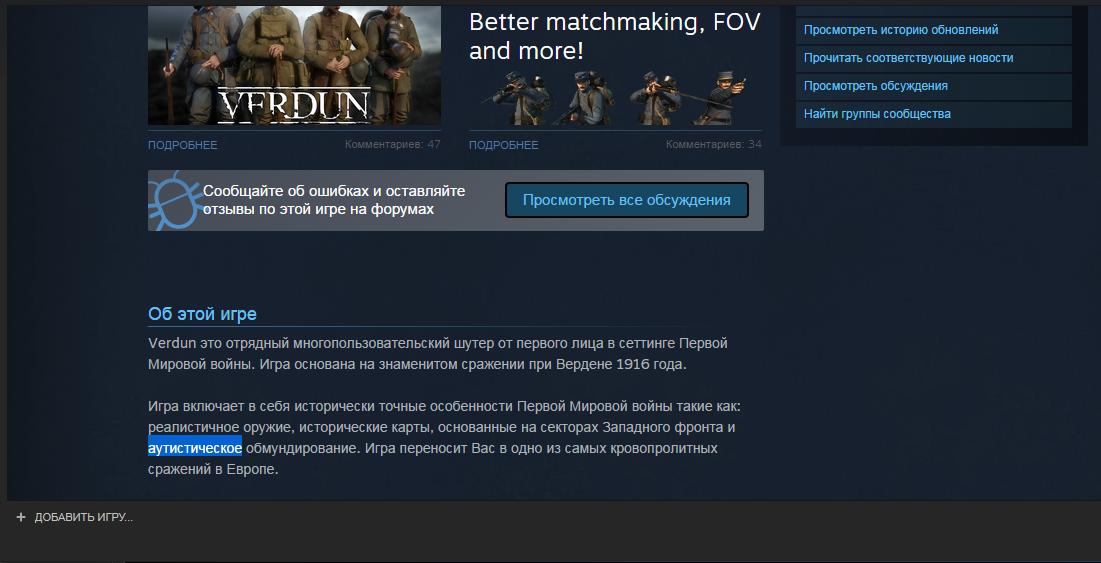
Task: Click the paragraph starting Verdun это отрядный
Action: pos(438,354)
